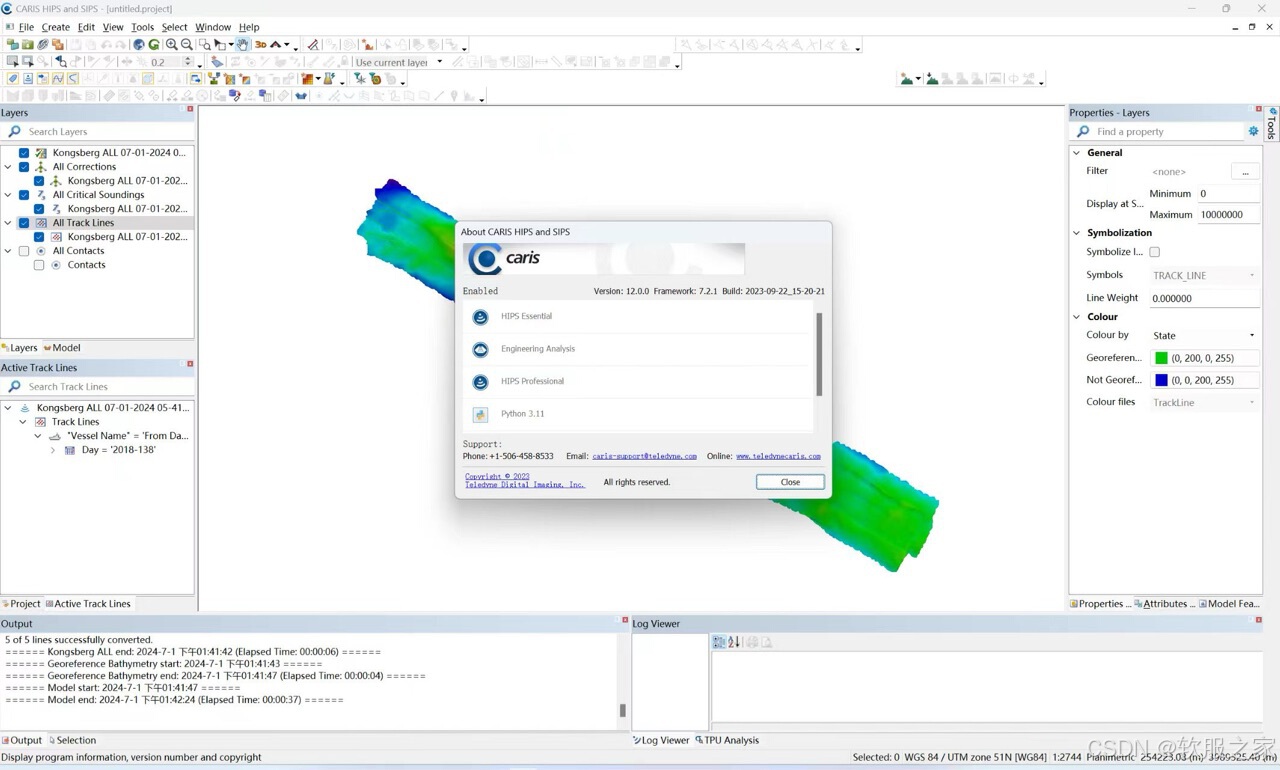Click the zoom-to-area rectangle tool icon

click(x=205, y=45)
